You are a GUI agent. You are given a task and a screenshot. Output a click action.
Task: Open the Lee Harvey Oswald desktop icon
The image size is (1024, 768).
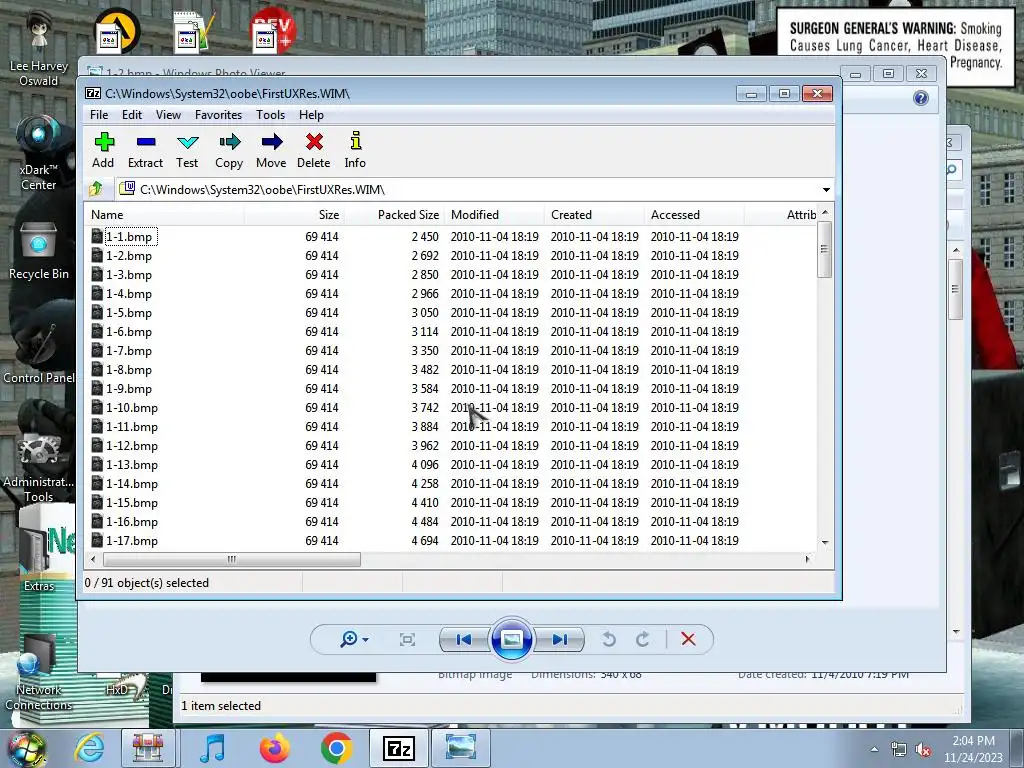pyautogui.click(x=39, y=49)
